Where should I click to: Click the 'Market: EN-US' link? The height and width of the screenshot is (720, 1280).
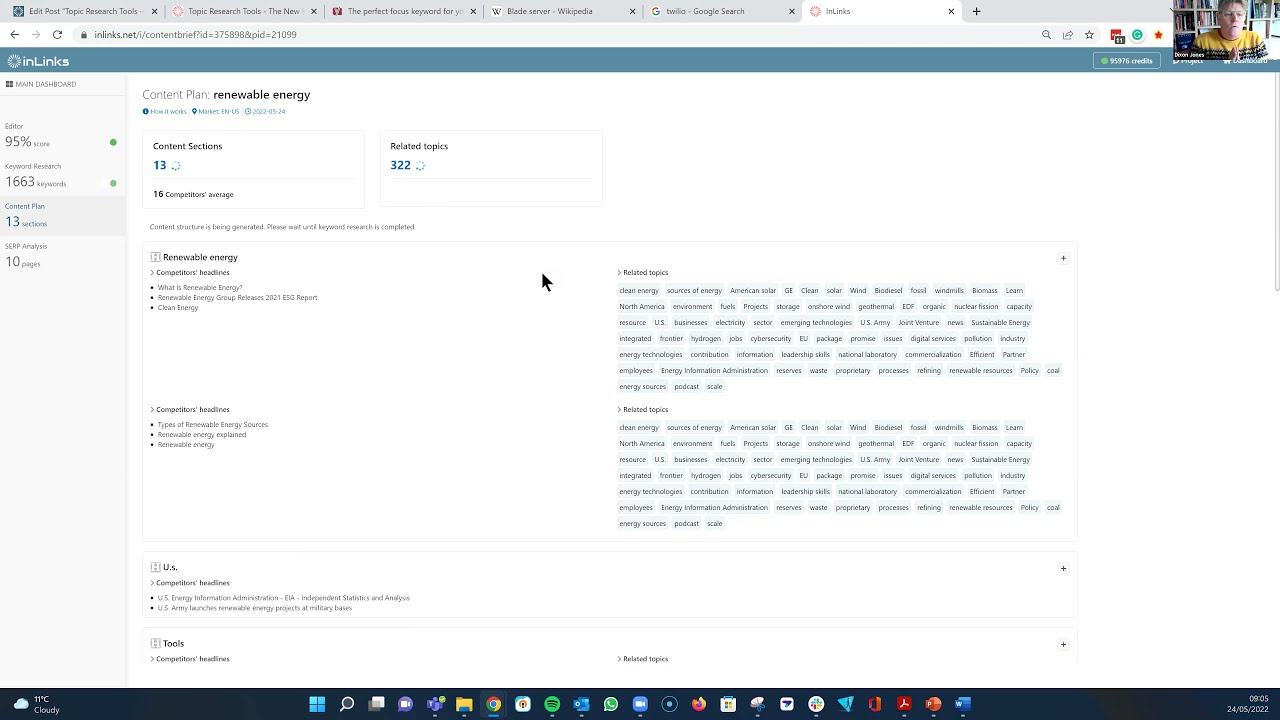pos(216,111)
